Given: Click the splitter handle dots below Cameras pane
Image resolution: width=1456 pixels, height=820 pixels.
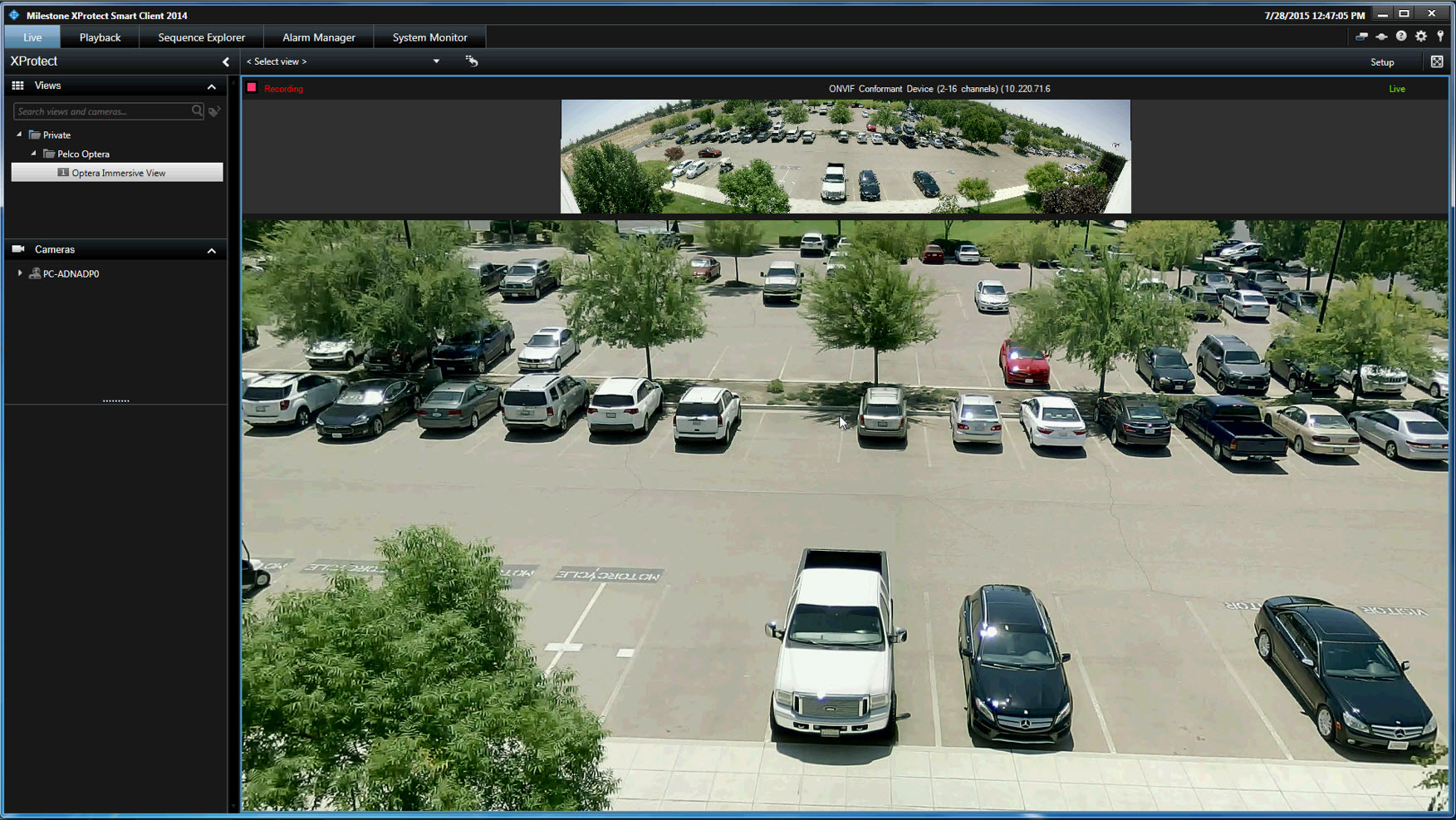Looking at the screenshot, I should pyautogui.click(x=115, y=400).
